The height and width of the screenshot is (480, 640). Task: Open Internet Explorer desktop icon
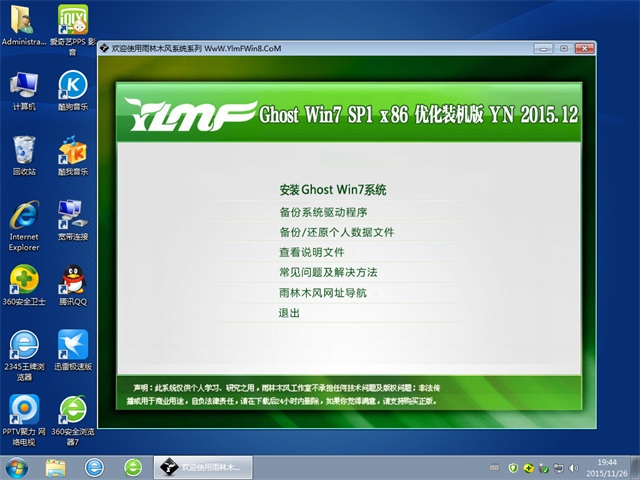tap(24, 226)
